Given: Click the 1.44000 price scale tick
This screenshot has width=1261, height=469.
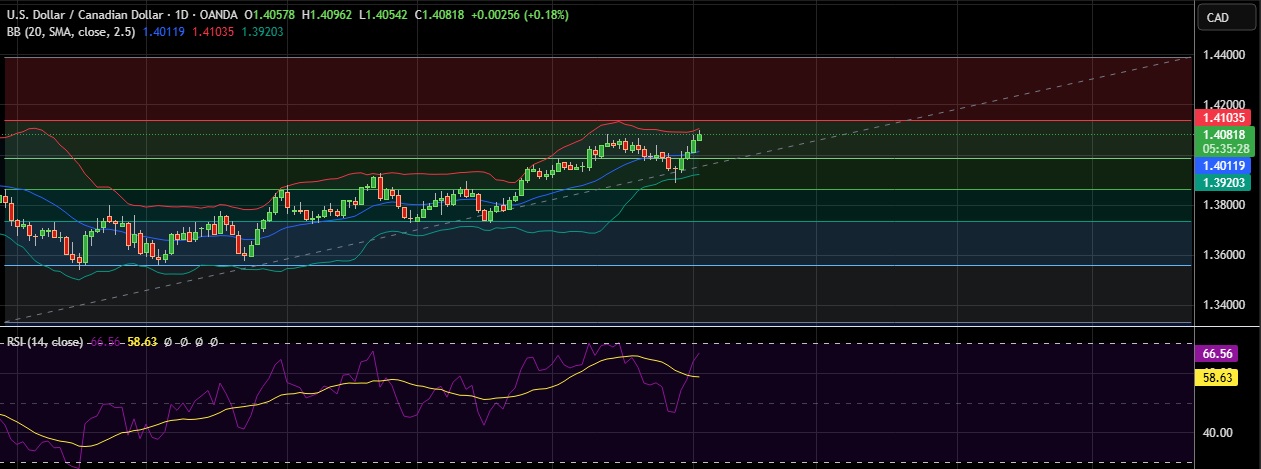Looking at the screenshot, I should (x=1223, y=54).
